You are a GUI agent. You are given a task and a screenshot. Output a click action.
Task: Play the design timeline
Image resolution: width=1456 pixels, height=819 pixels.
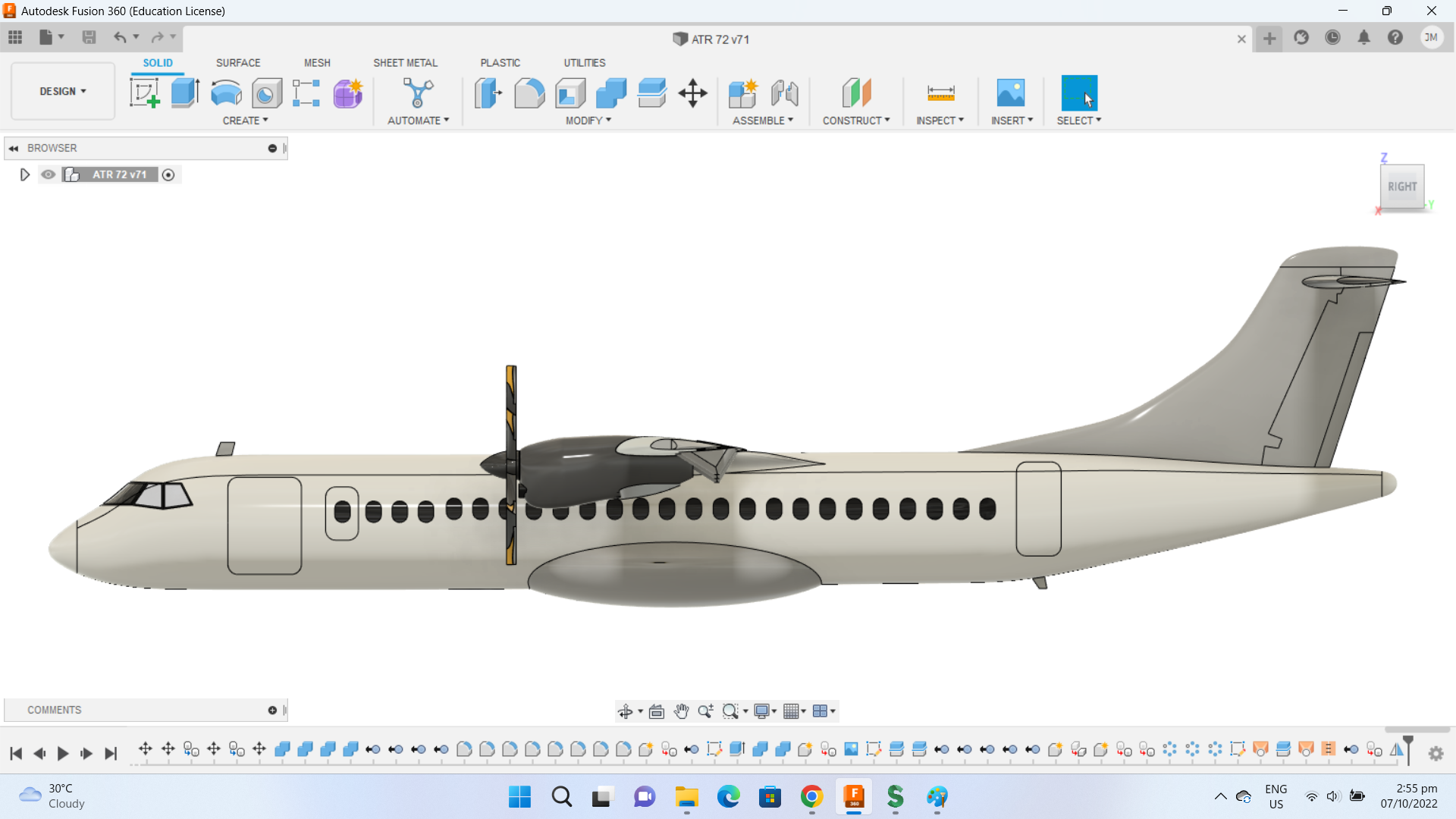63,753
